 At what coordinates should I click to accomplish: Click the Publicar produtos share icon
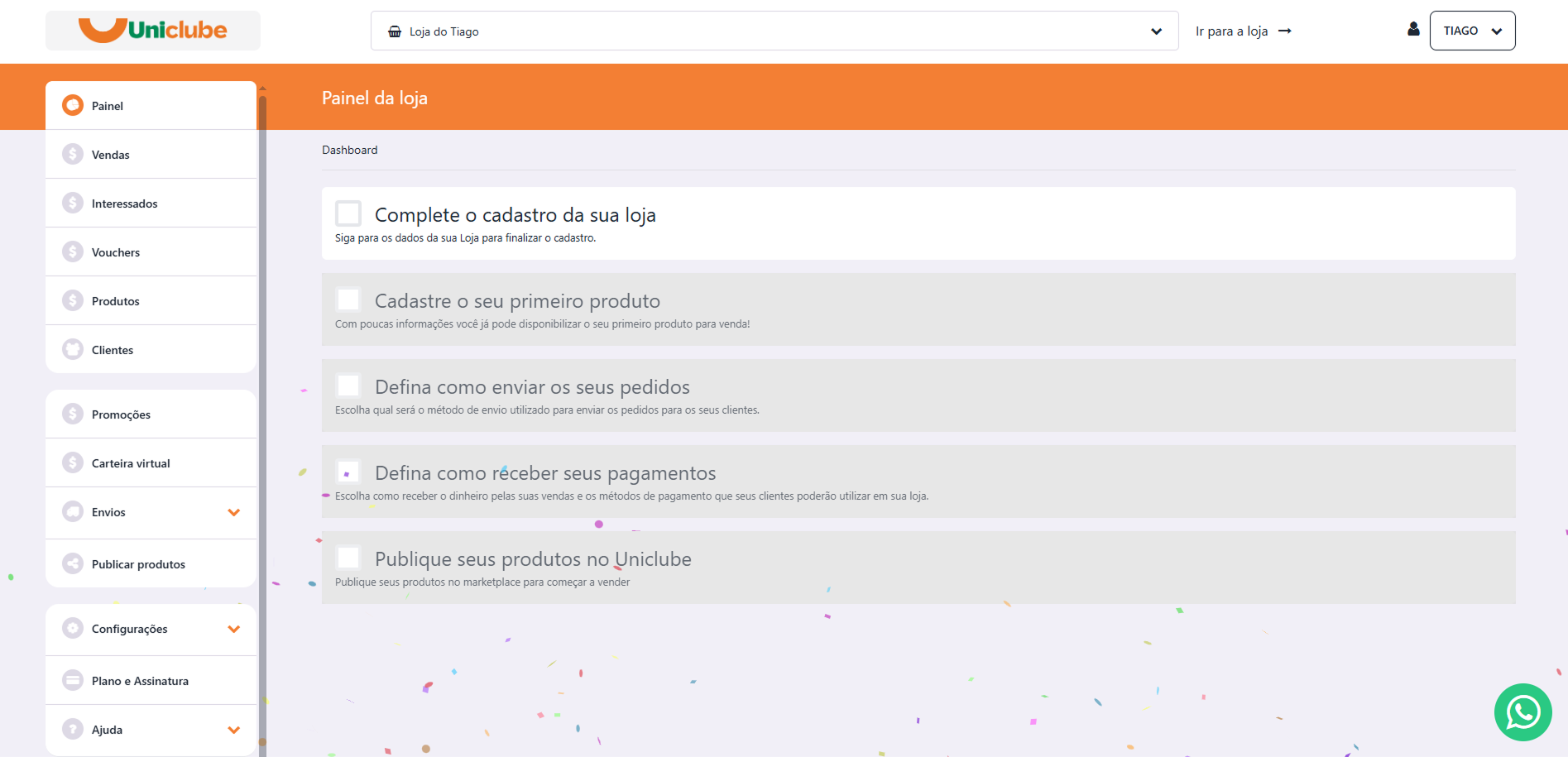(73, 563)
